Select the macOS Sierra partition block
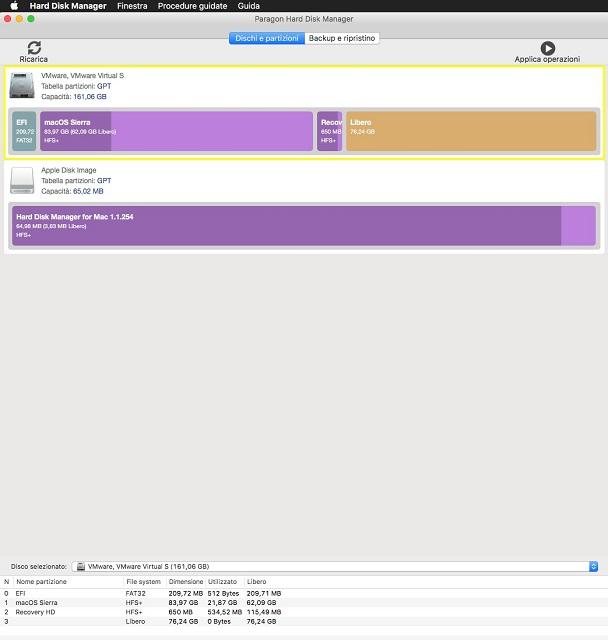Viewport: 608px width, 640px height. (x=176, y=131)
